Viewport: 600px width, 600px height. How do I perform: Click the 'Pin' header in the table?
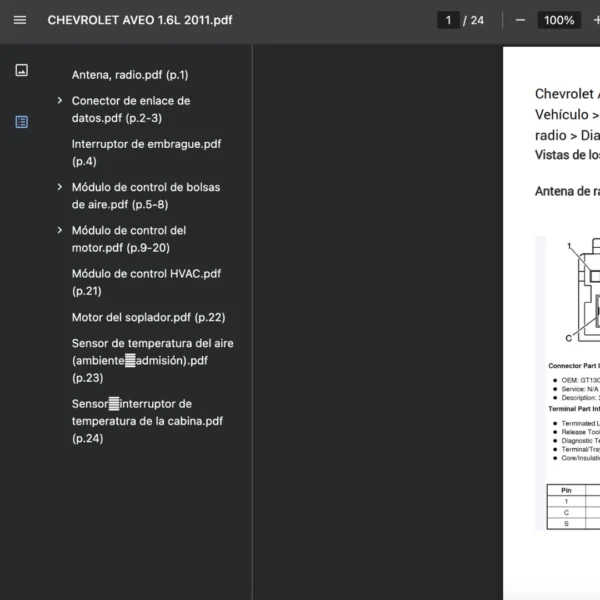pos(566,490)
